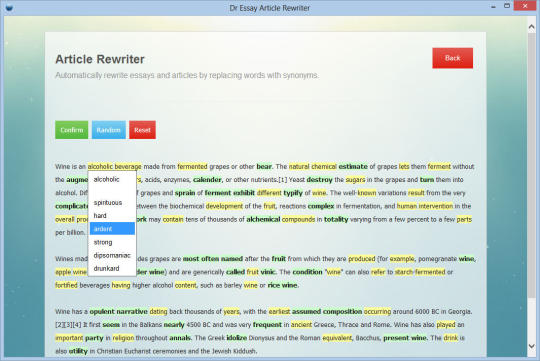
Task: Open synonyms for bold word 'destroy'
Action: click(319, 180)
